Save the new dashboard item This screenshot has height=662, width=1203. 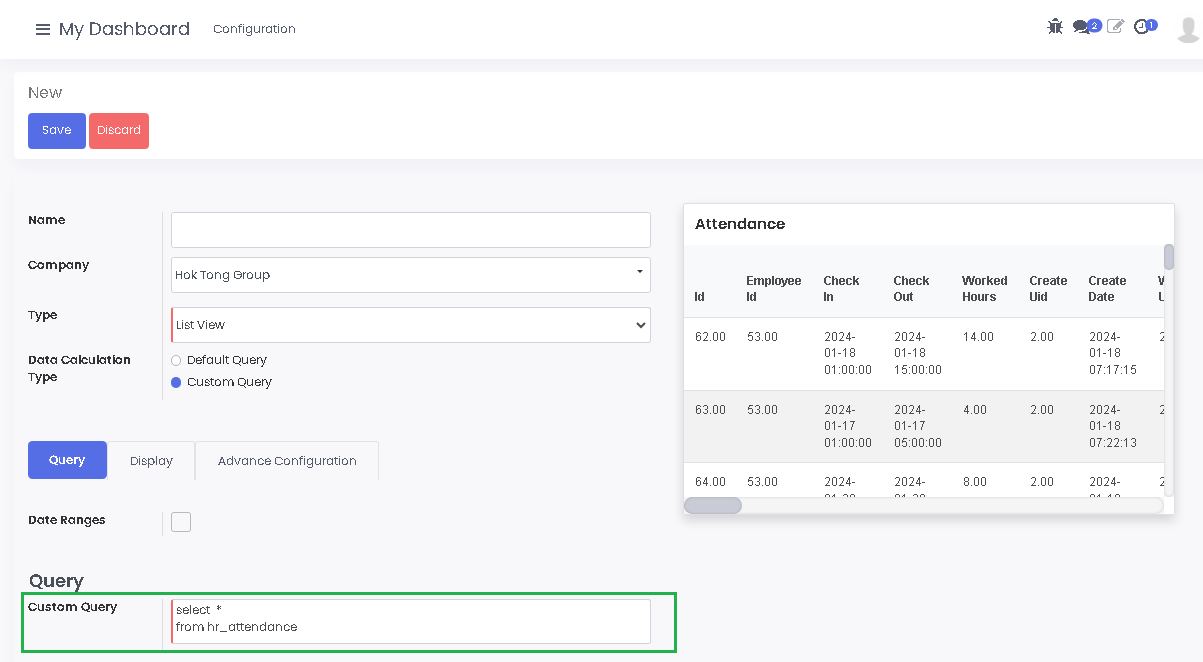pyautogui.click(x=56, y=130)
